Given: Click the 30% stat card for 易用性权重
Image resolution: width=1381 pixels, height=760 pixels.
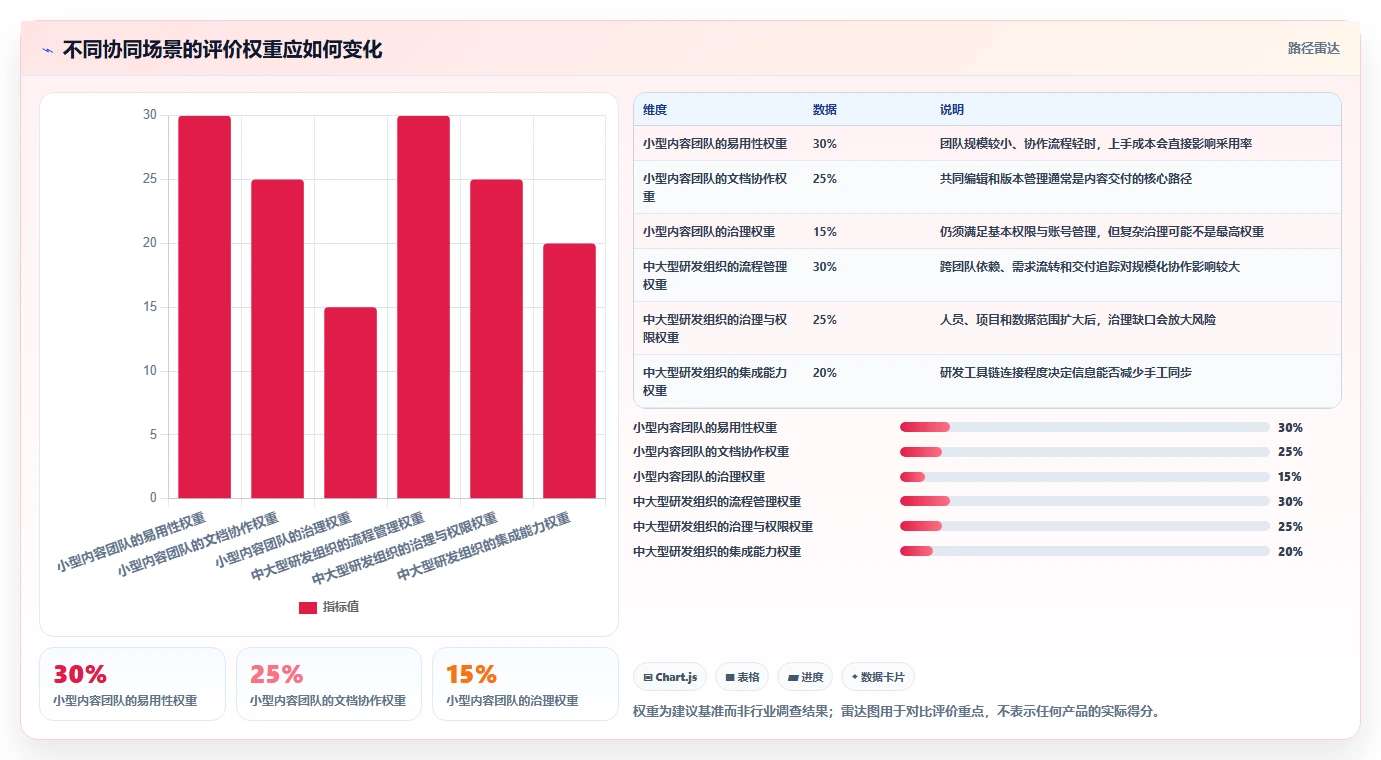Looking at the screenshot, I should pyautogui.click(x=133, y=684).
